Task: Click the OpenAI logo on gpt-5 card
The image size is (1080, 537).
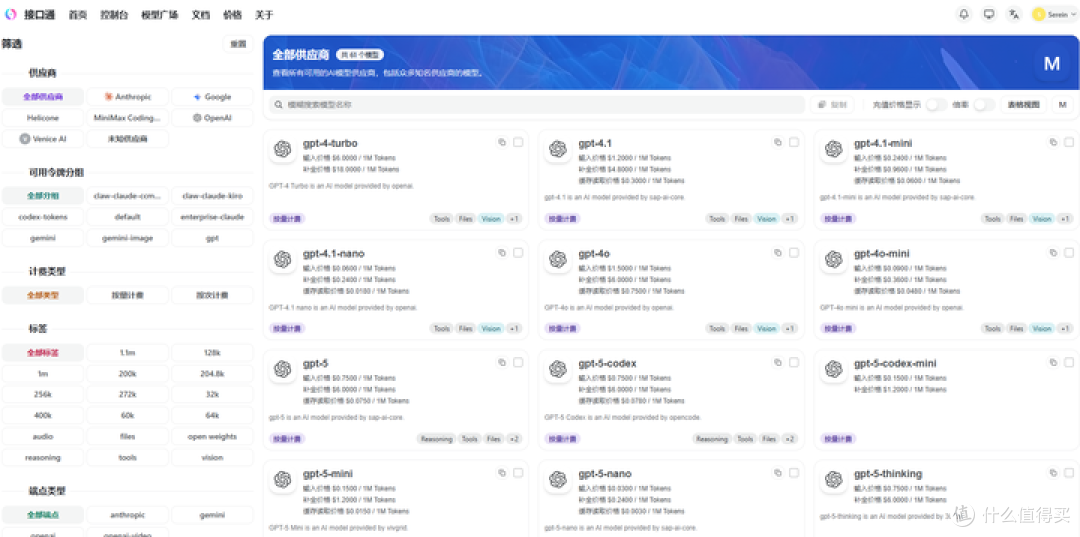Action: [282, 370]
